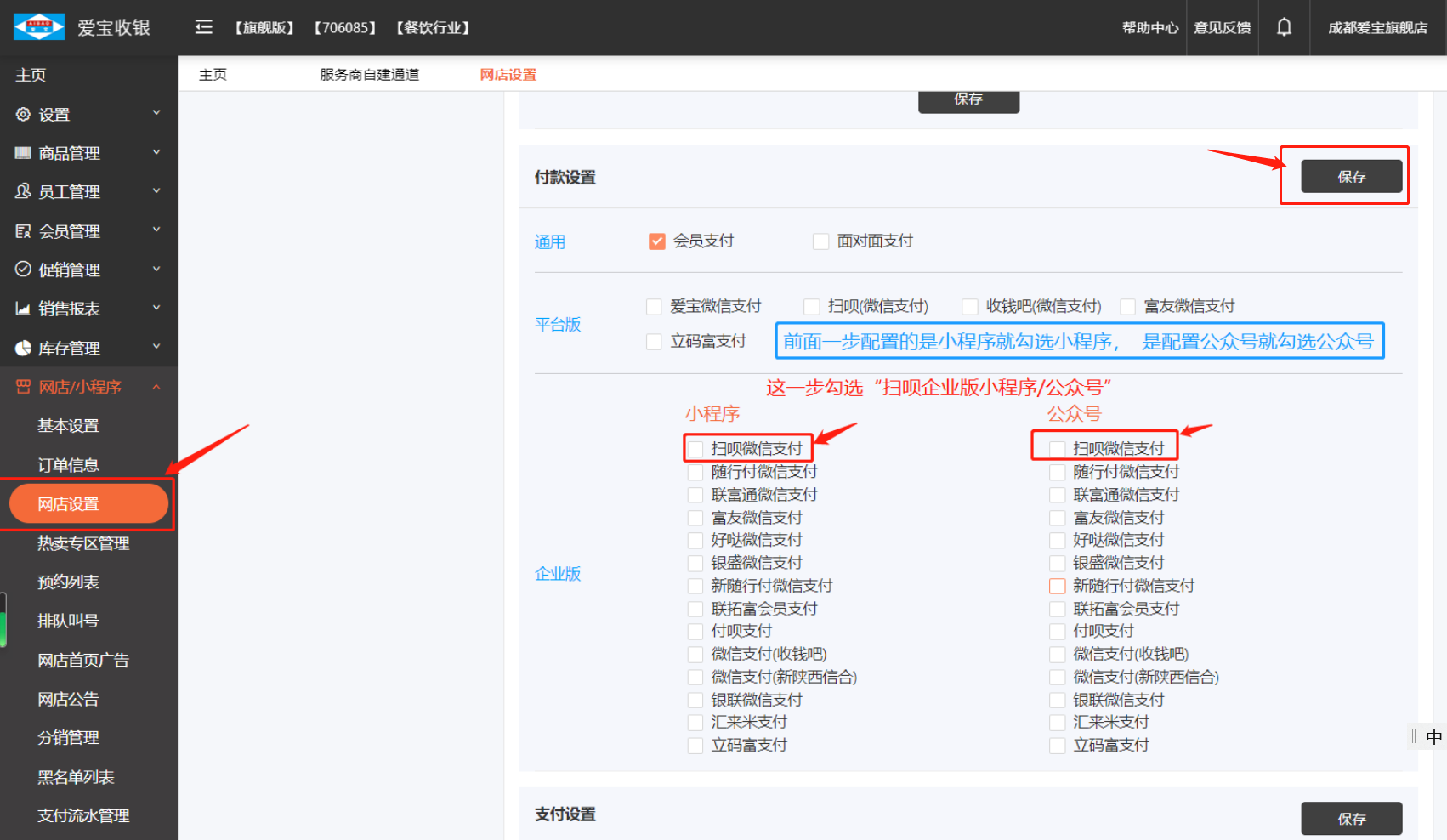
Task: Check 扫呗微信支付 under 公众号
Action: [1057, 449]
